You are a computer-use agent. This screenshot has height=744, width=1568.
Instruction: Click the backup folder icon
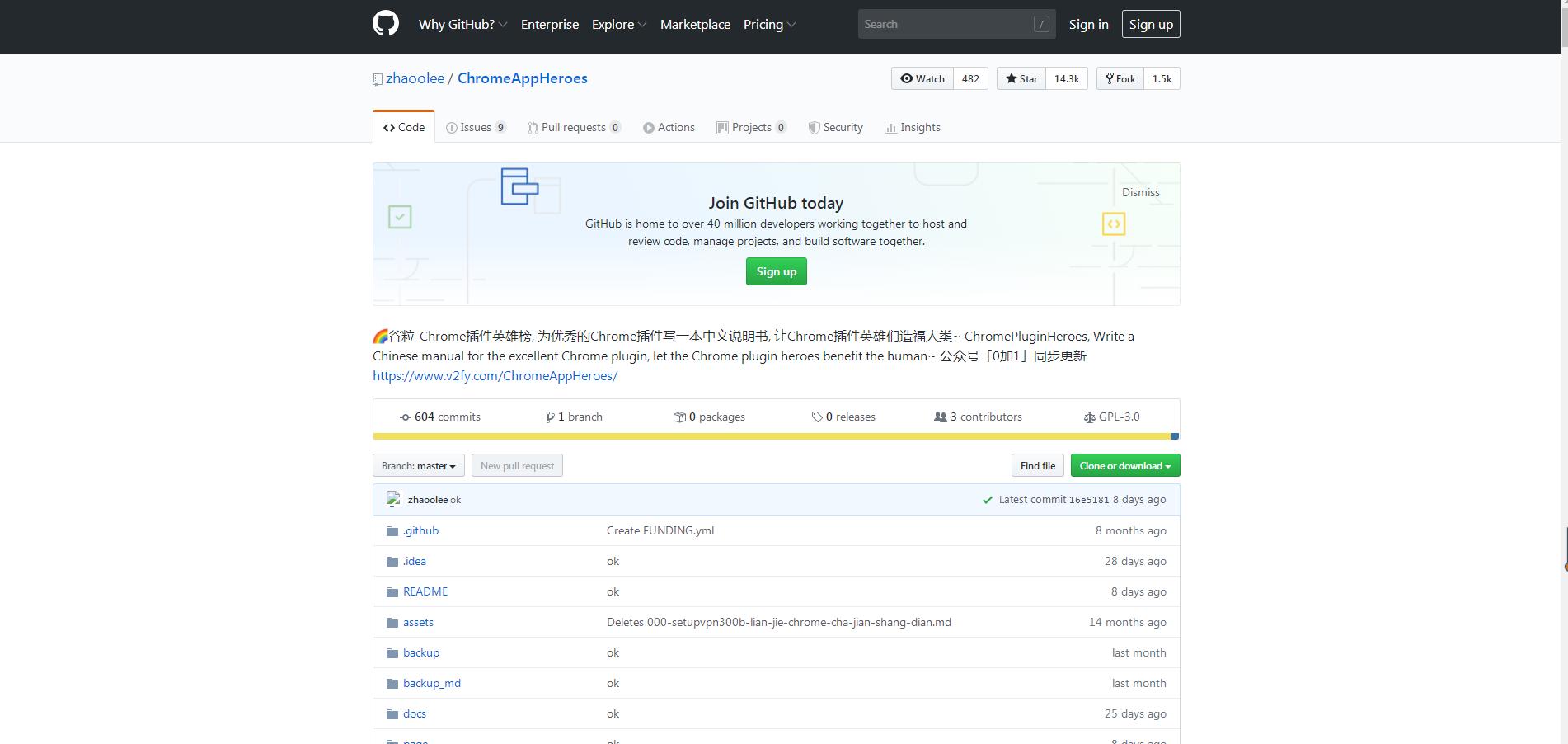[392, 653]
